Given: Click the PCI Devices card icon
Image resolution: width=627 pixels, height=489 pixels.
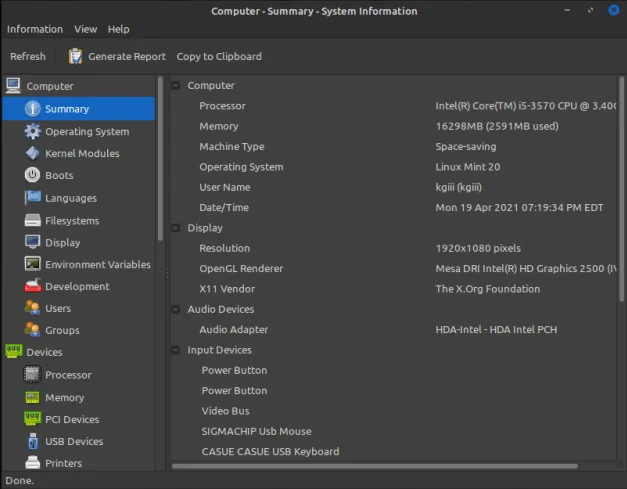Looking at the screenshot, I should (32, 419).
